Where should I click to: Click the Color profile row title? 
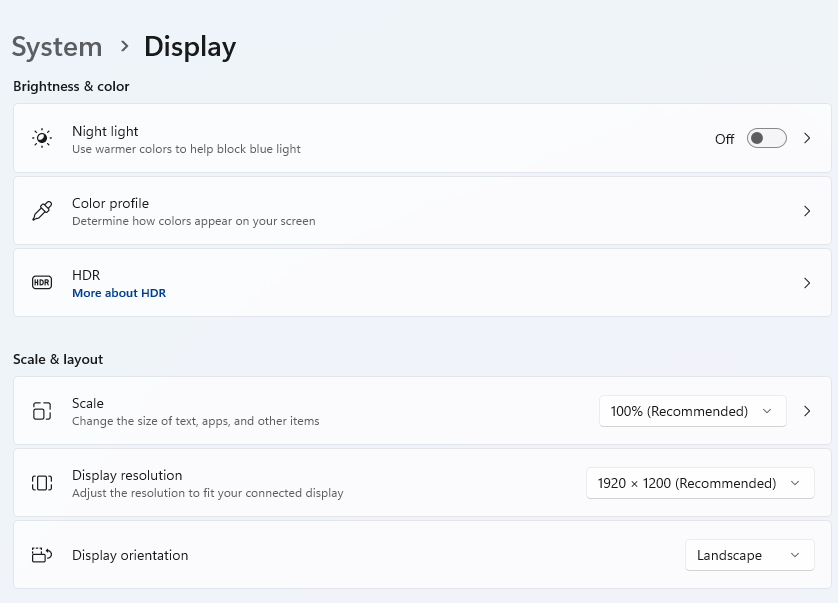pos(110,203)
